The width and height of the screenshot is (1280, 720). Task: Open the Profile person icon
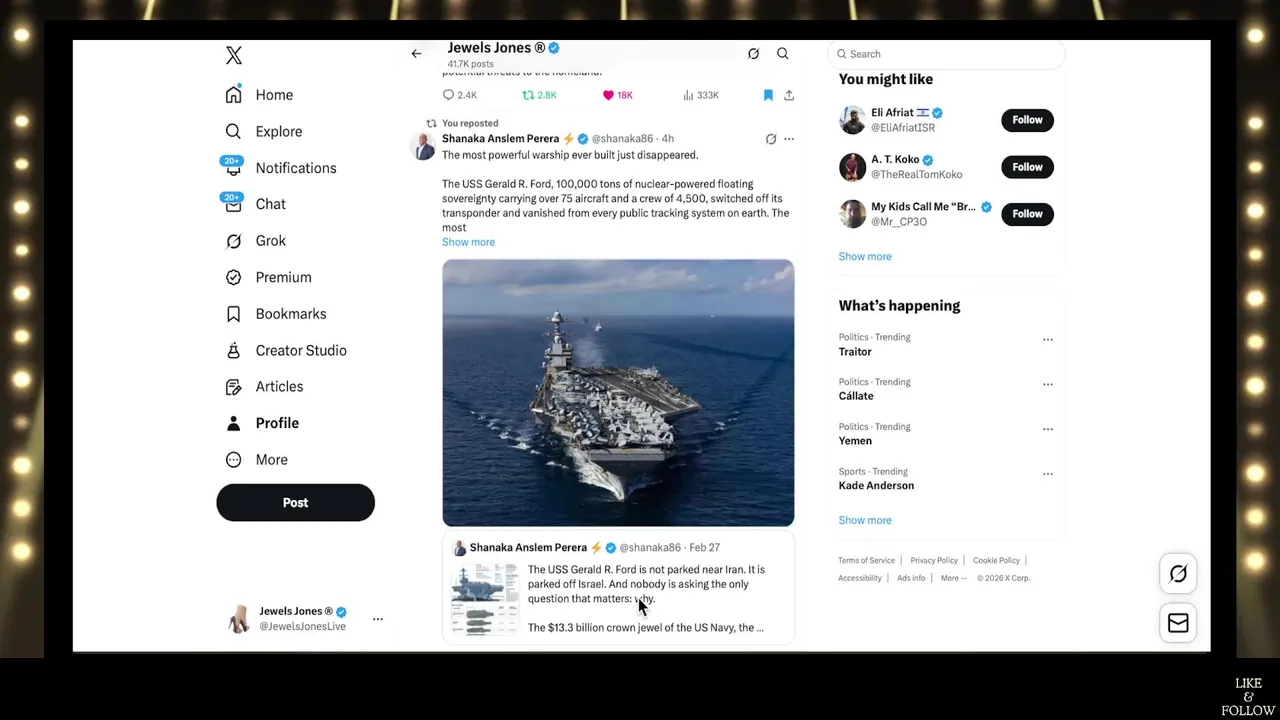point(233,423)
